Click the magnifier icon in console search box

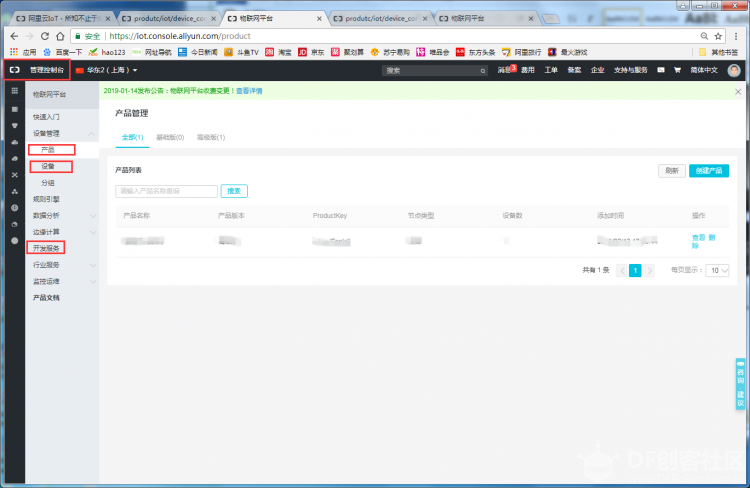coord(483,71)
